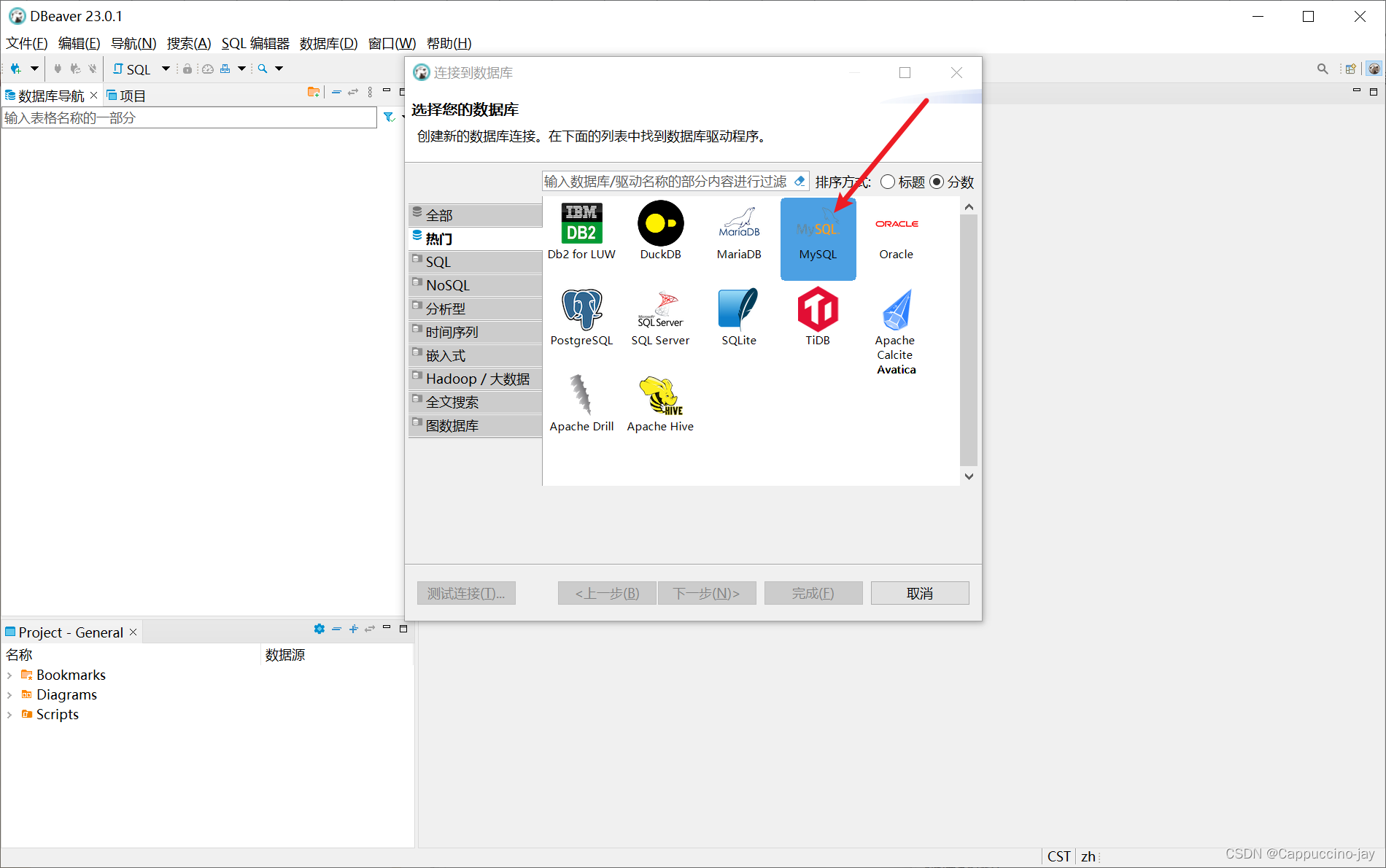Image resolution: width=1386 pixels, height=868 pixels.
Task: Select the 标题 sort radio button
Action: pos(888,182)
